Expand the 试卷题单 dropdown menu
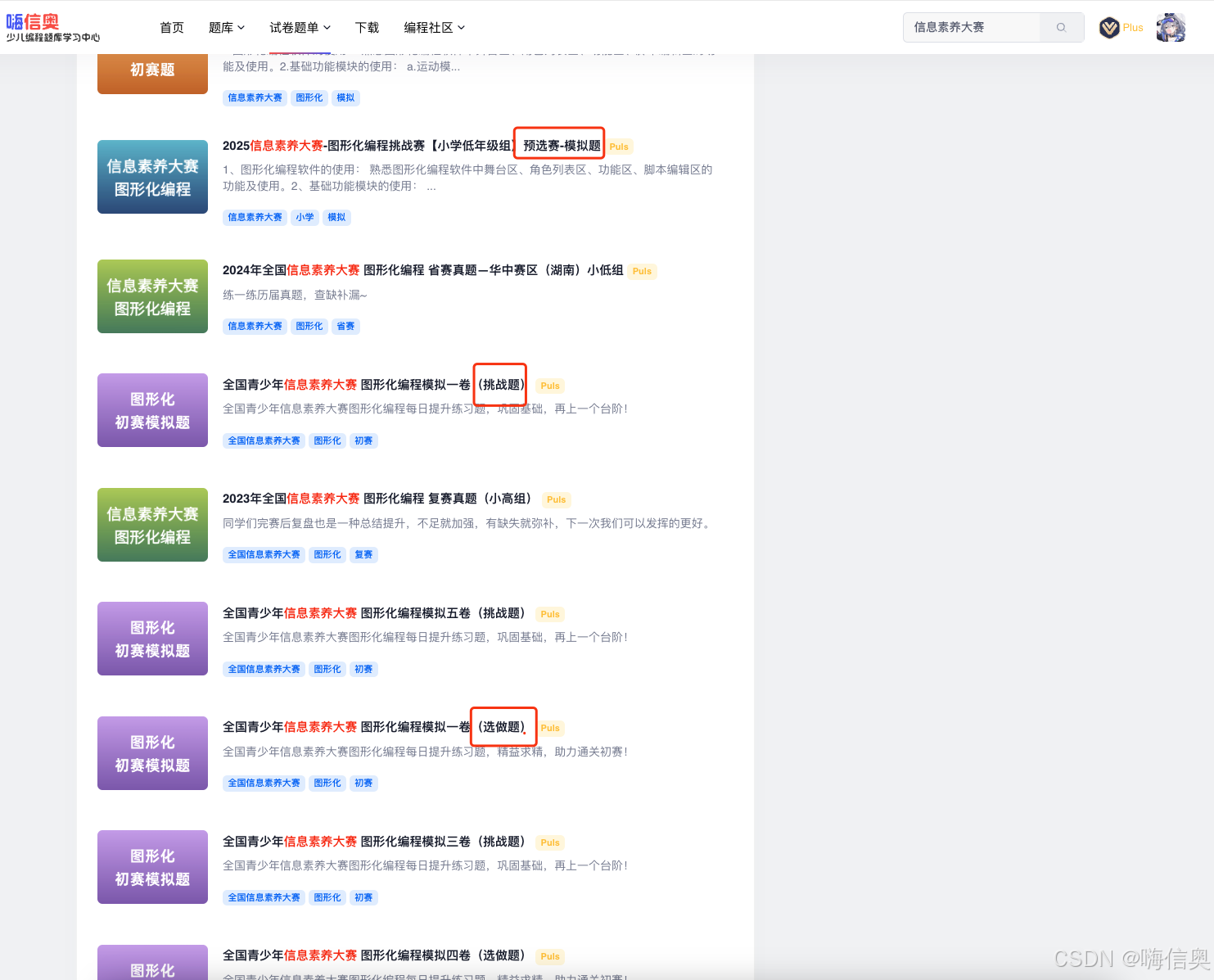The image size is (1214, 980). [300, 27]
